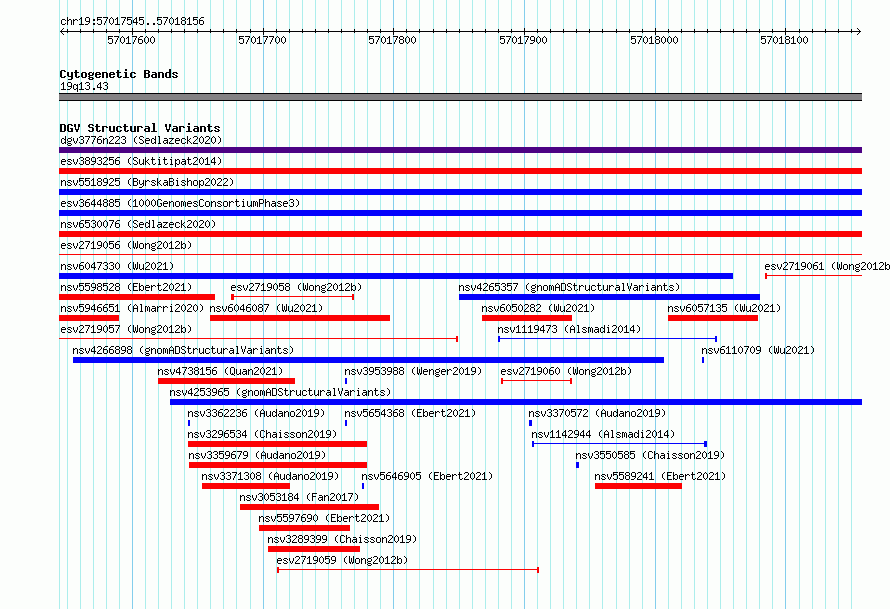The image size is (890, 609).
Task: Open nsv5654368 (Ebert2021) label
Action: pos(410,413)
